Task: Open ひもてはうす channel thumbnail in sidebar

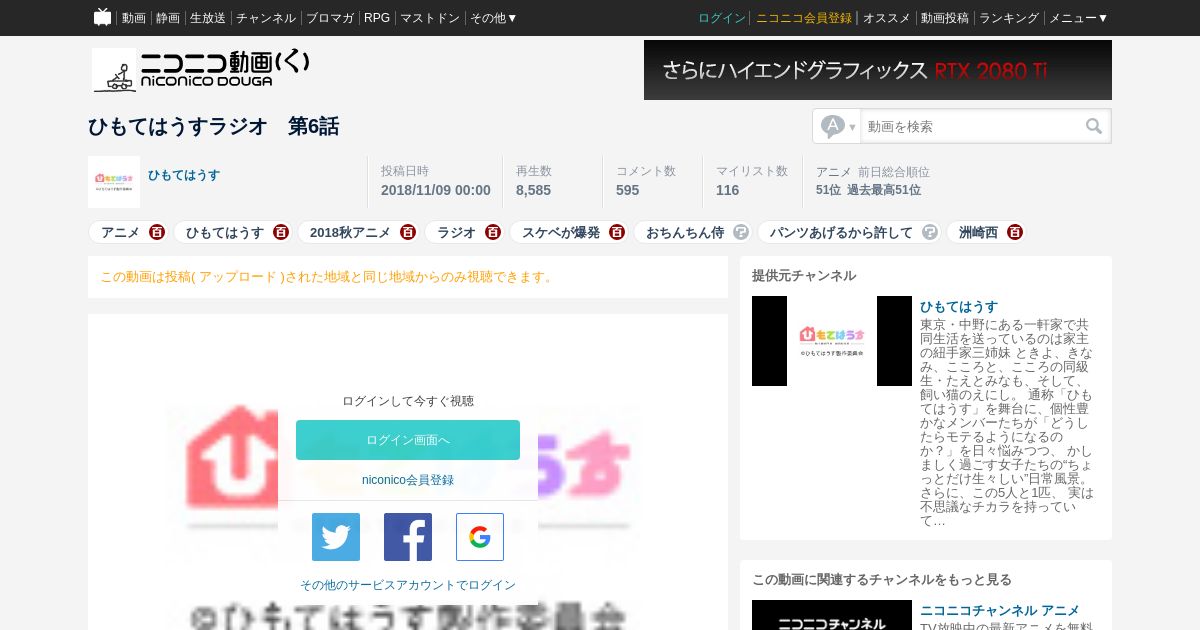Action: [x=832, y=341]
